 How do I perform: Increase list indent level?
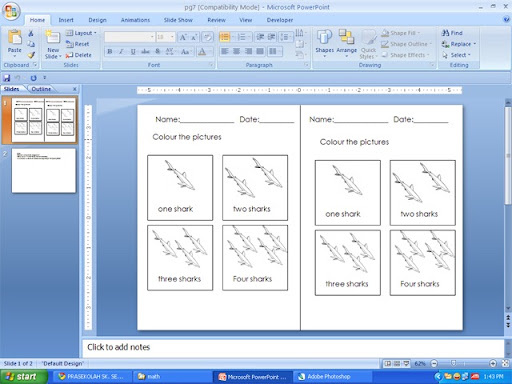(272, 37)
